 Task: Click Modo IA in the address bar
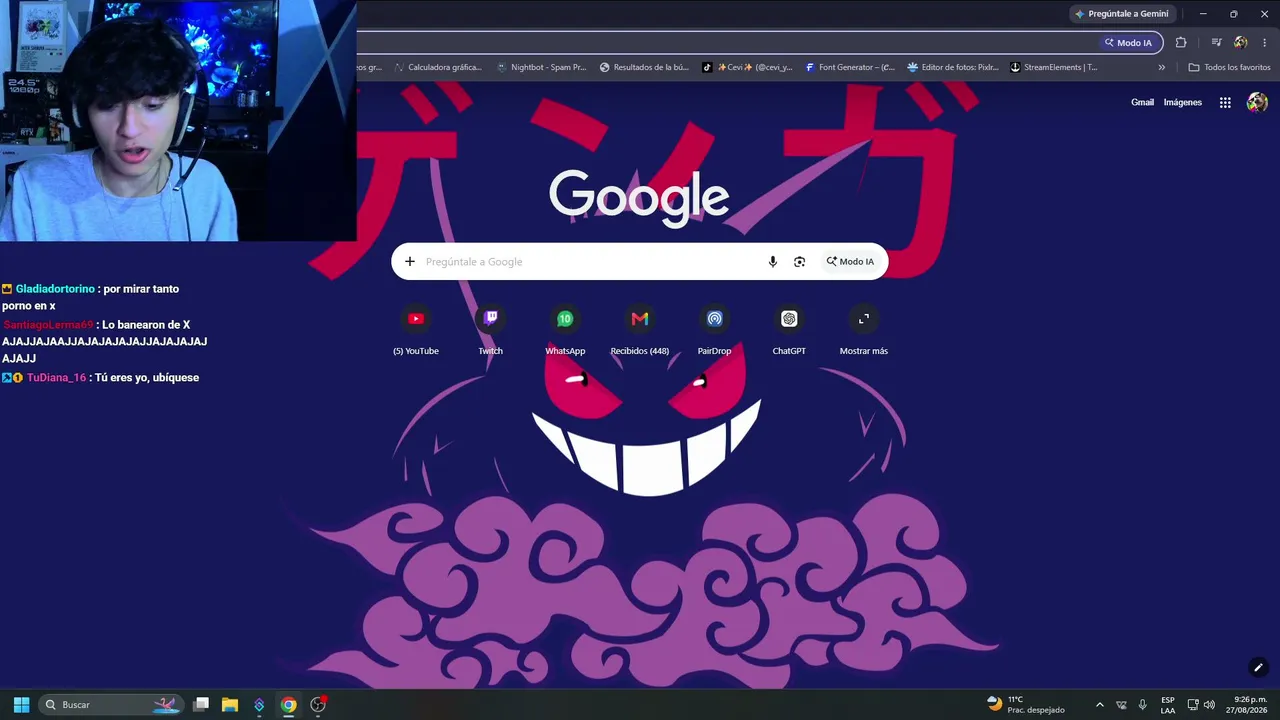1128,43
